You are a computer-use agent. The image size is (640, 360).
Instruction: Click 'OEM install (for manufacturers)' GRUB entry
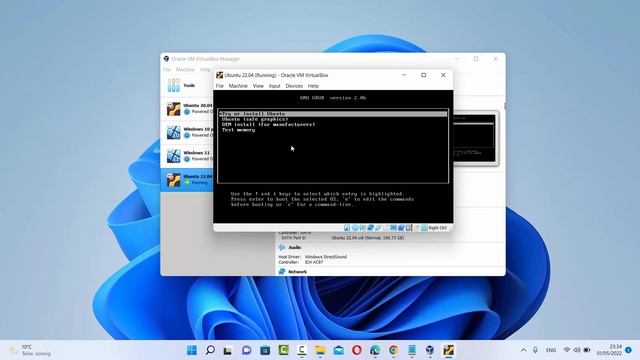tap(268, 124)
